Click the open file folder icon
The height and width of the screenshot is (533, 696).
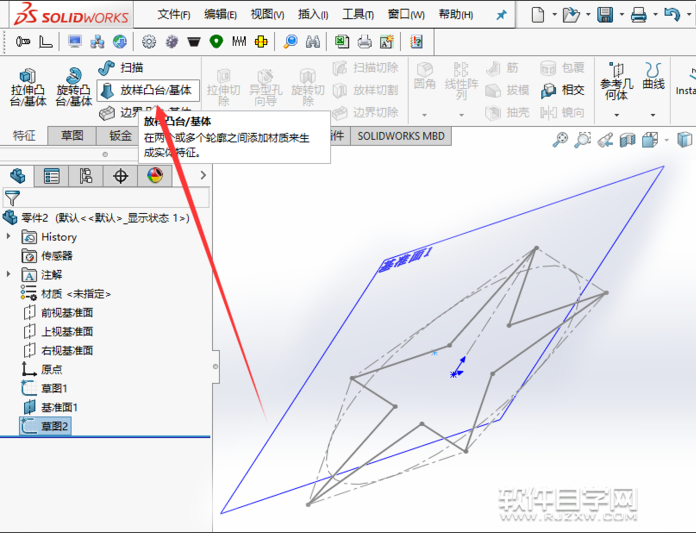click(571, 15)
